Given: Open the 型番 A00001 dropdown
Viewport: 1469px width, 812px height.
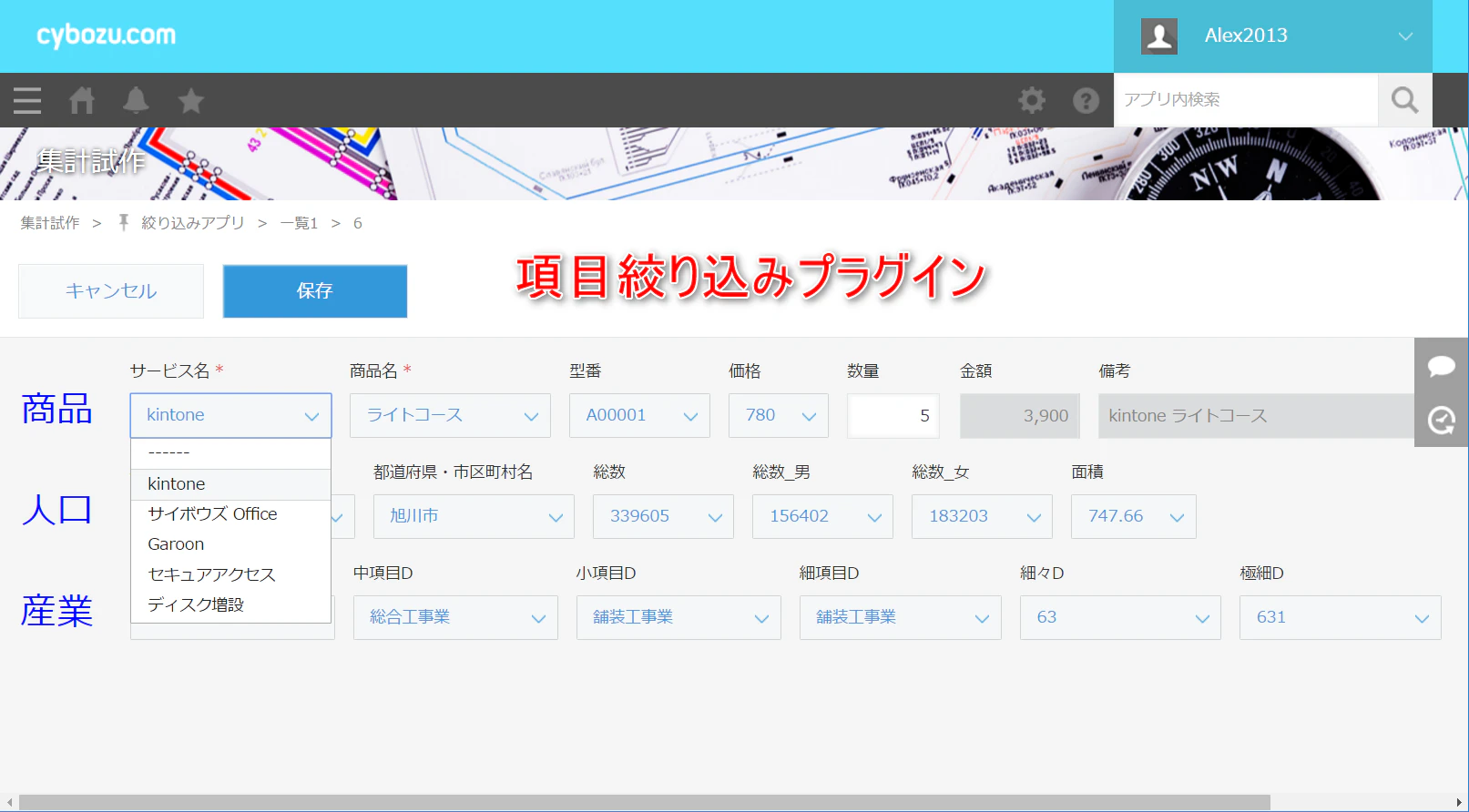Looking at the screenshot, I should click(639, 415).
